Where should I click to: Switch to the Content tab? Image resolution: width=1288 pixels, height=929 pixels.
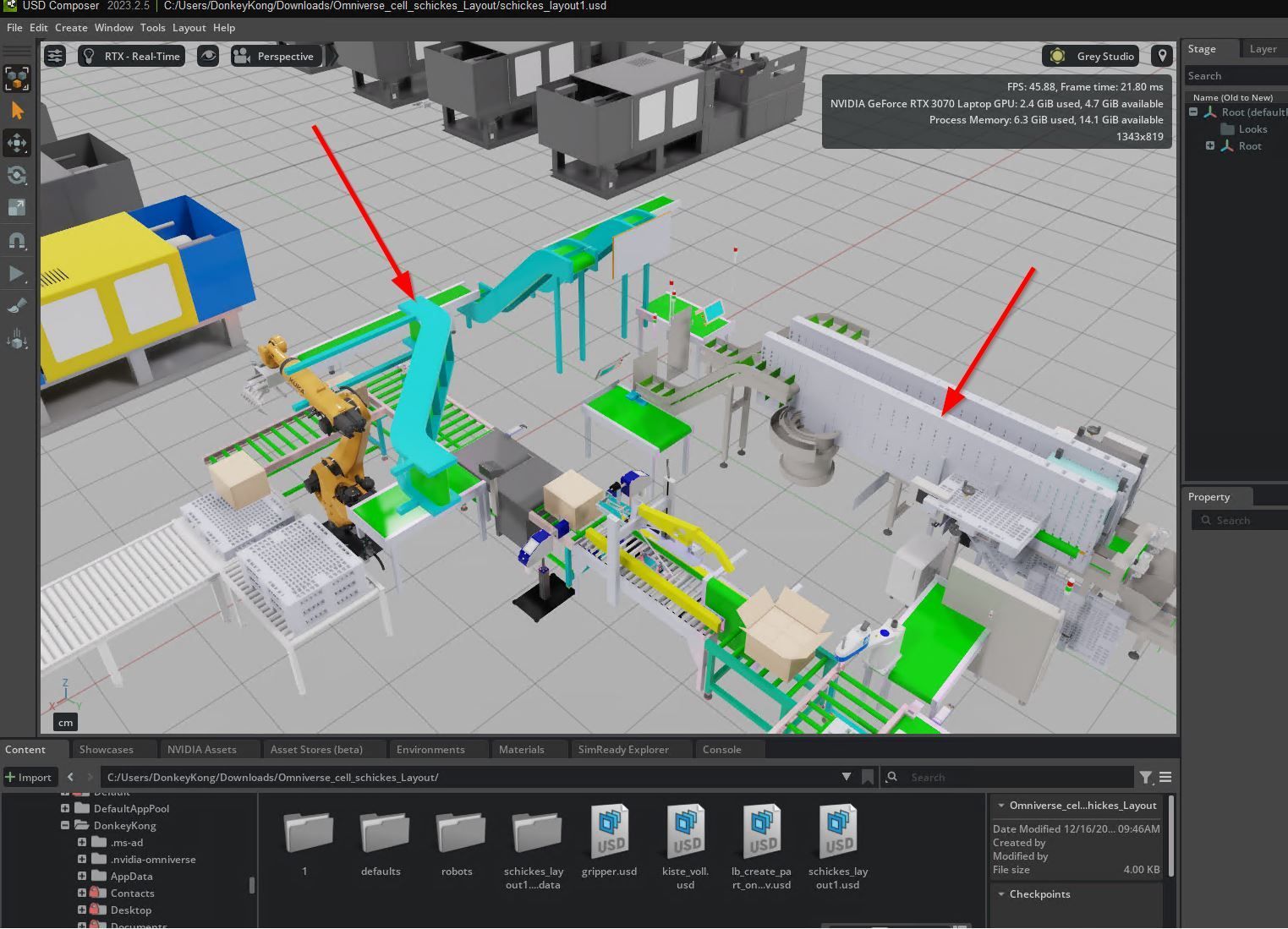(35, 750)
